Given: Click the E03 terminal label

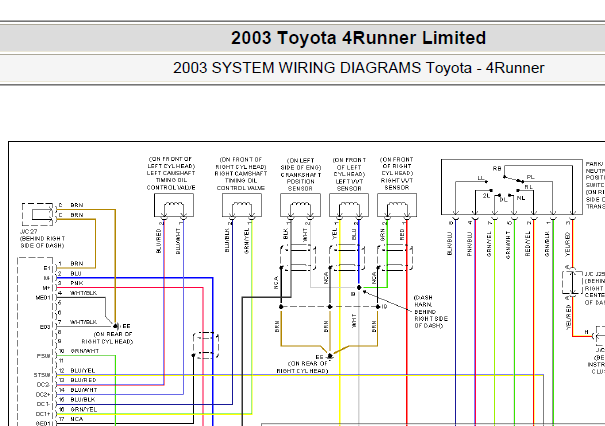Looking at the screenshot, I should coord(45,327).
